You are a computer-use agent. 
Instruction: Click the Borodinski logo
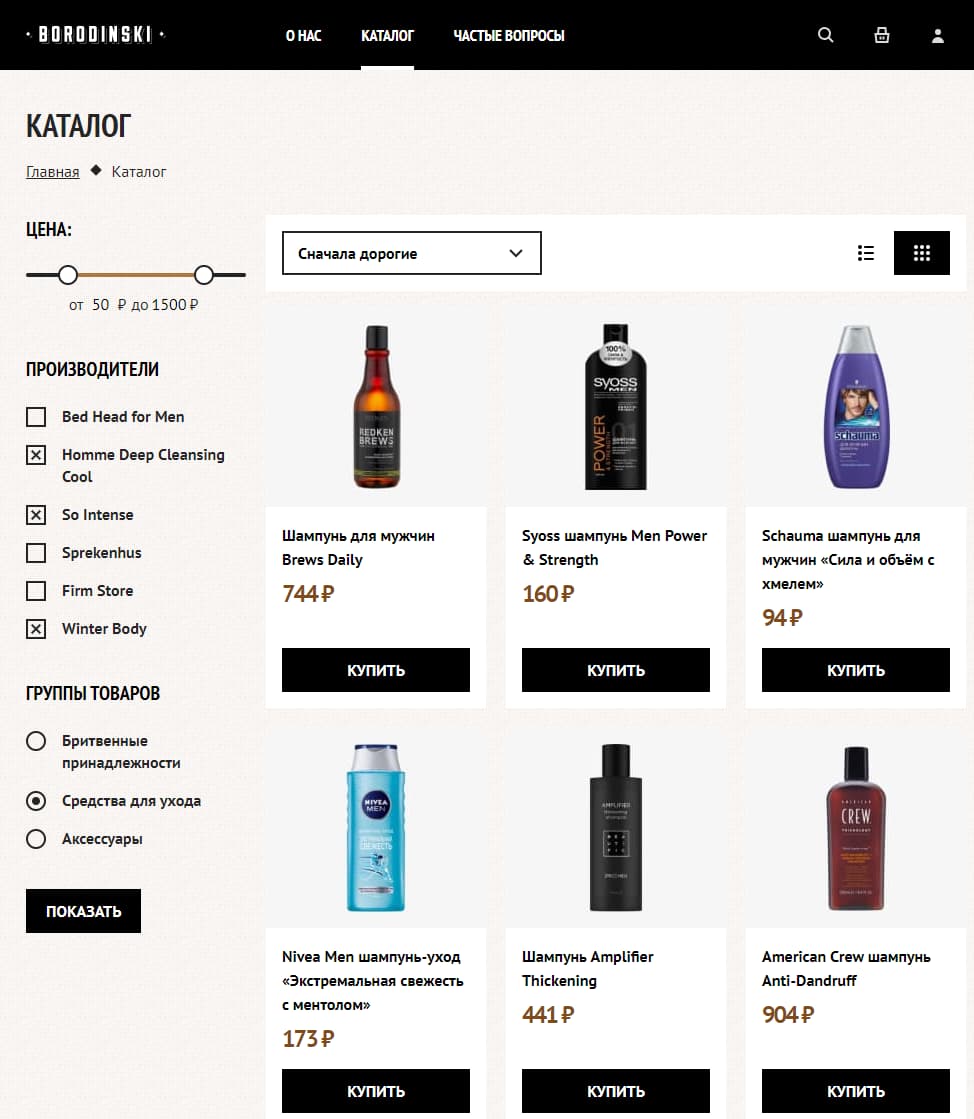tap(95, 35)
